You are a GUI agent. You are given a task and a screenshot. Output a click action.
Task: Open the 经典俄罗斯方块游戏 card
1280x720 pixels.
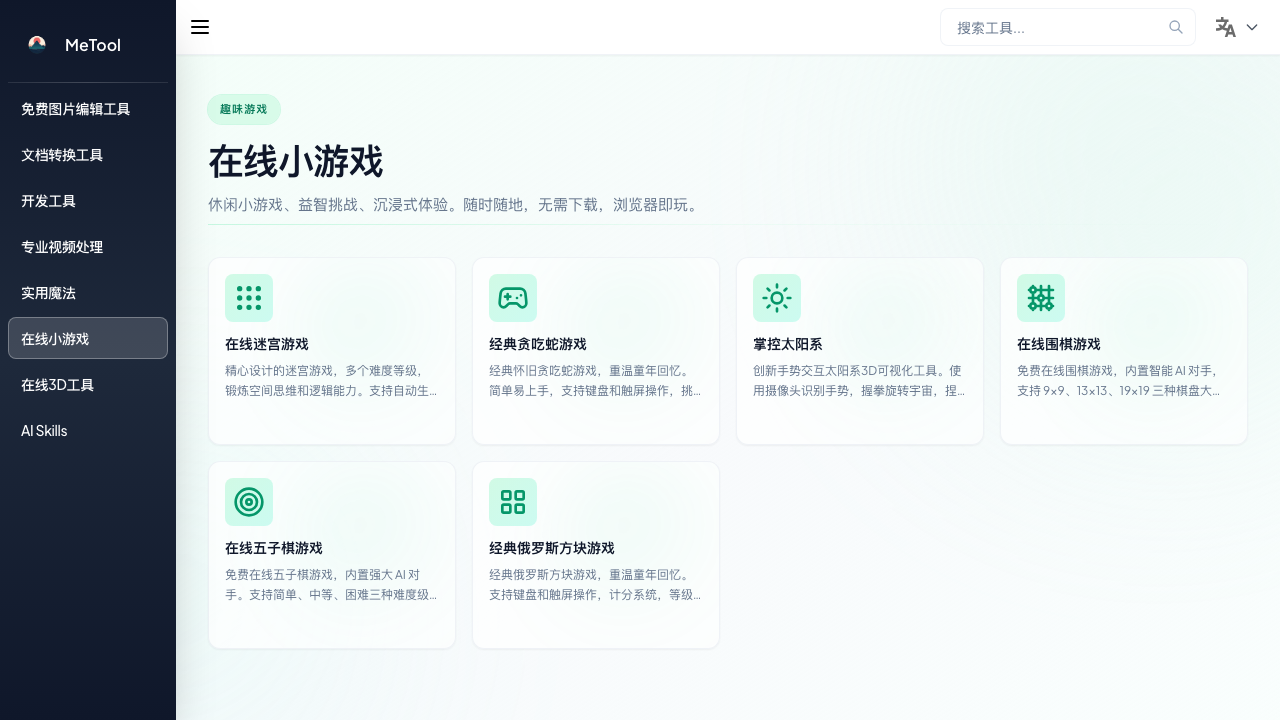(x=596, y=555)
